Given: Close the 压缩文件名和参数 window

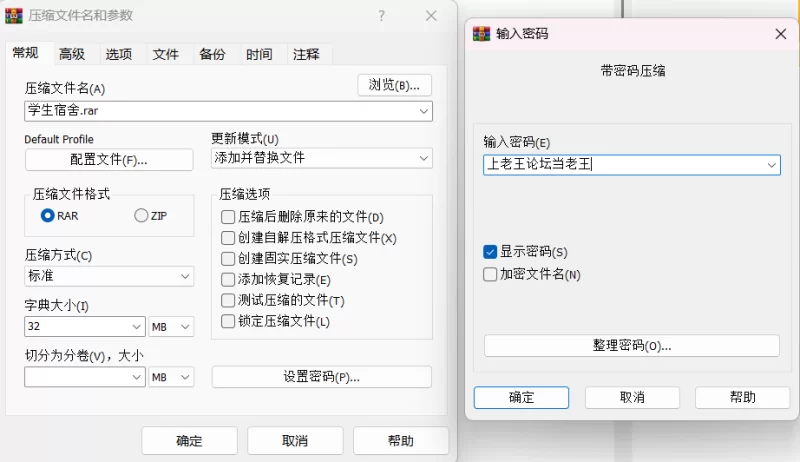Looking at the screenshot, I should (x=431, y=16).
